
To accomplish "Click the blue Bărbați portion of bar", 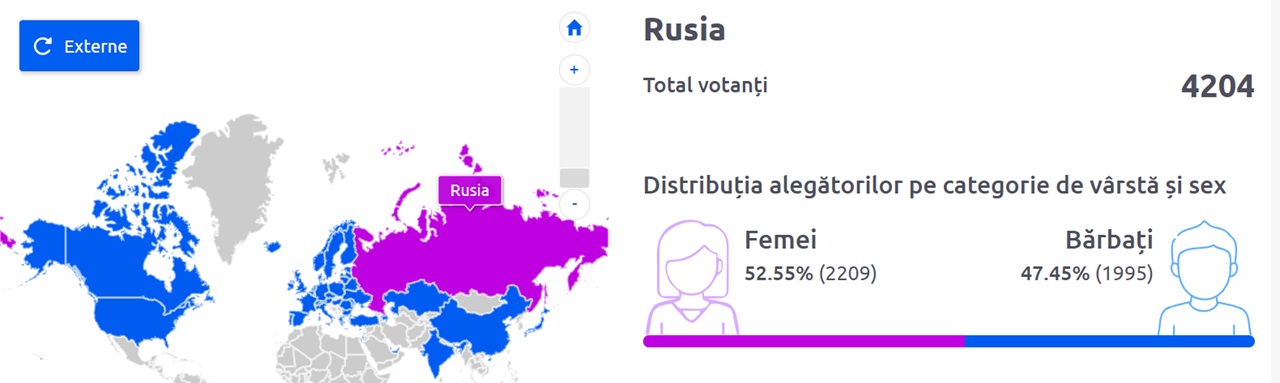I will point(1110,341).
